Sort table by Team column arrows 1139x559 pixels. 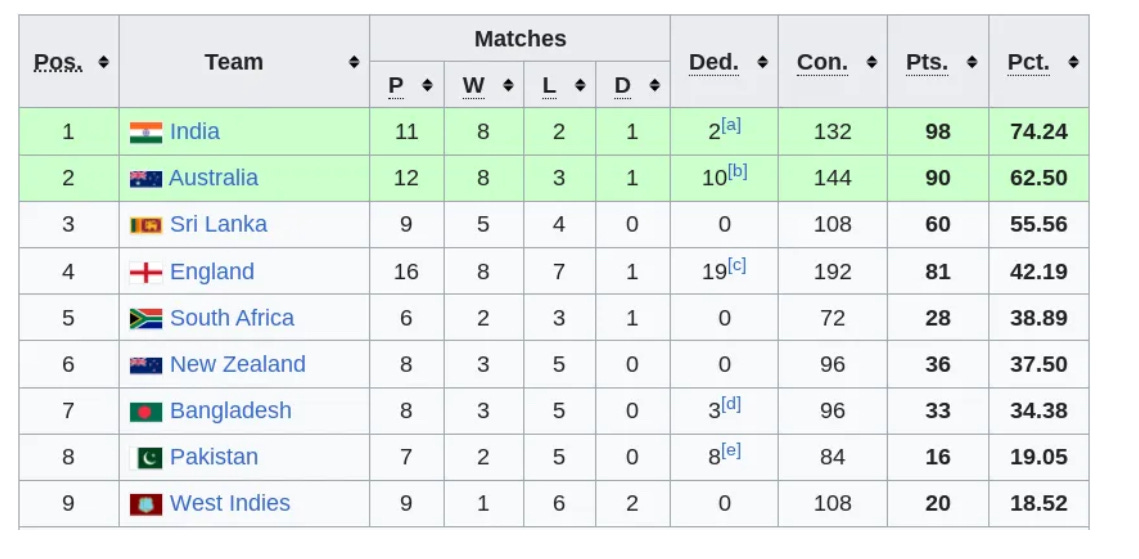click(354, 62)
